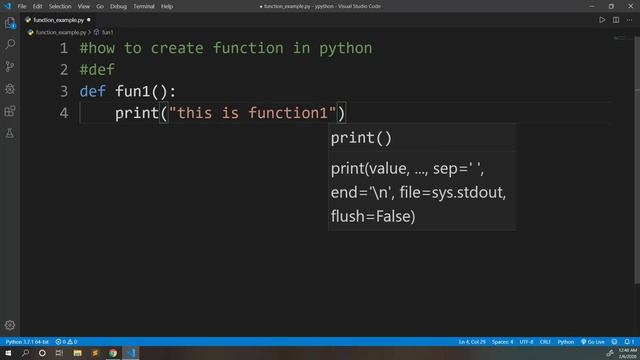Open Source Control view in activity bar
This screenshot has width=640, height=360.
[x=10, y=66]
